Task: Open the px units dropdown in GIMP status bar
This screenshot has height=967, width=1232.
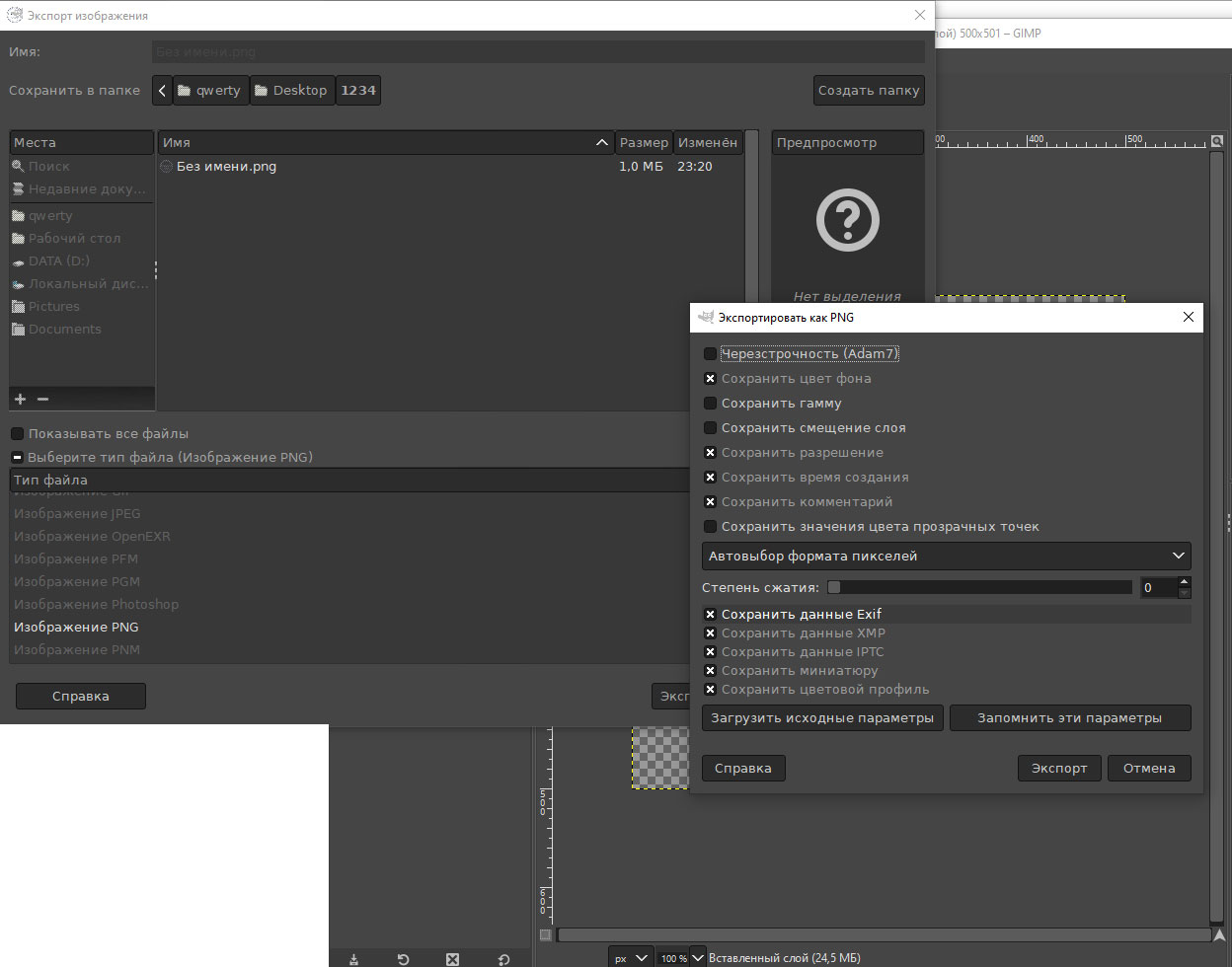Action: [x=631, y=958]
